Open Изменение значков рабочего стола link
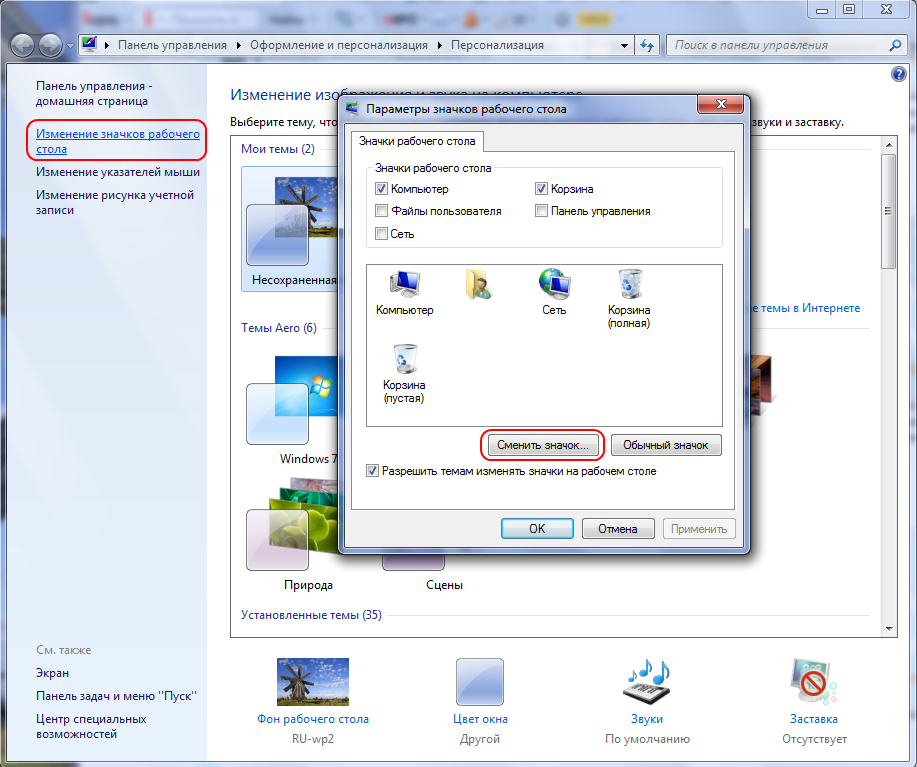917x767 pixels. pyautogui.click(x=118, y=141)
